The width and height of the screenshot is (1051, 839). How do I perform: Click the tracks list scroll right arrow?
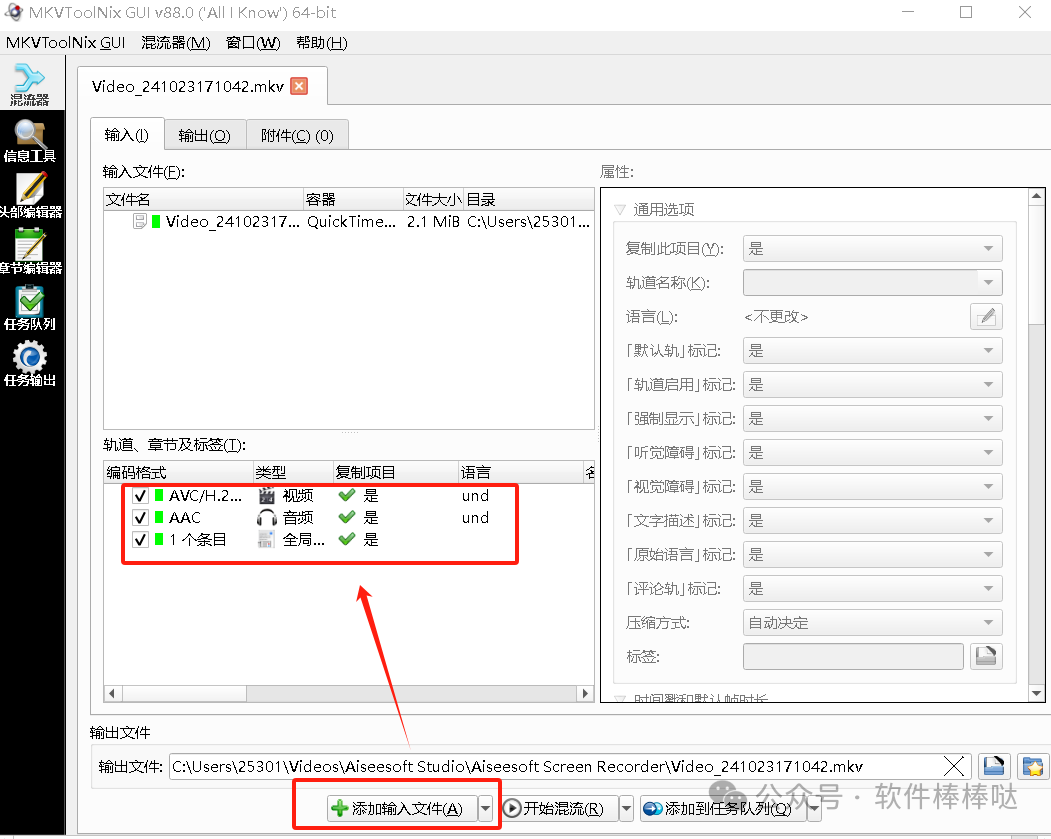coord(585,694)
